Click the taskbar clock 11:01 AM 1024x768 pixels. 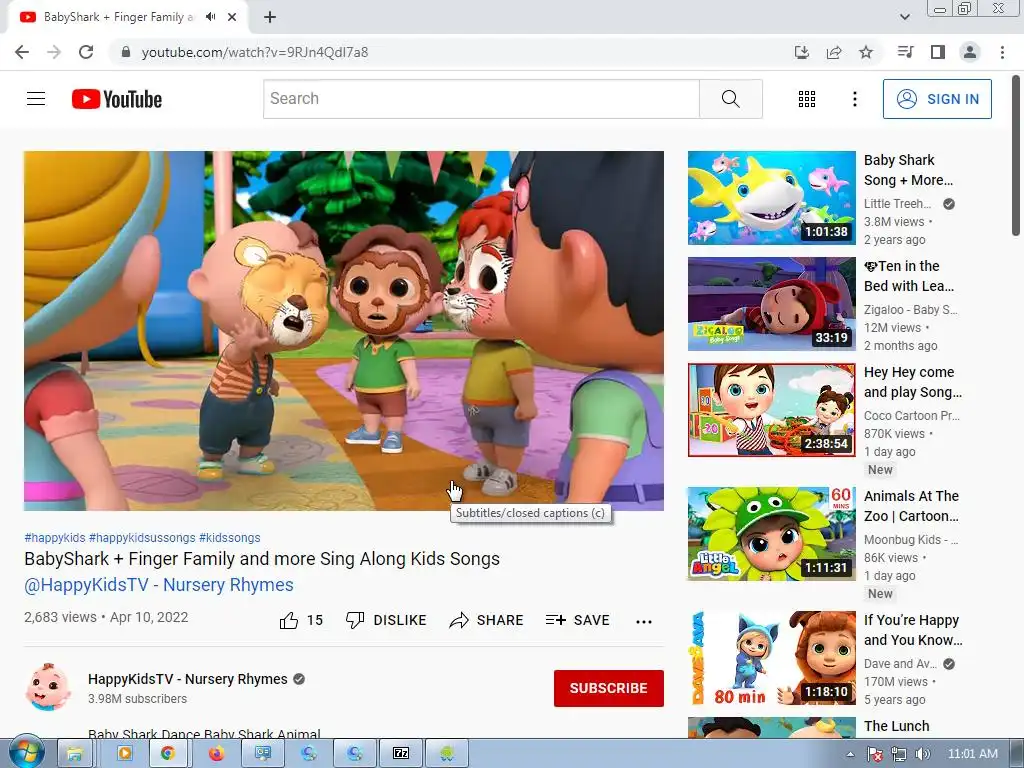972,754
